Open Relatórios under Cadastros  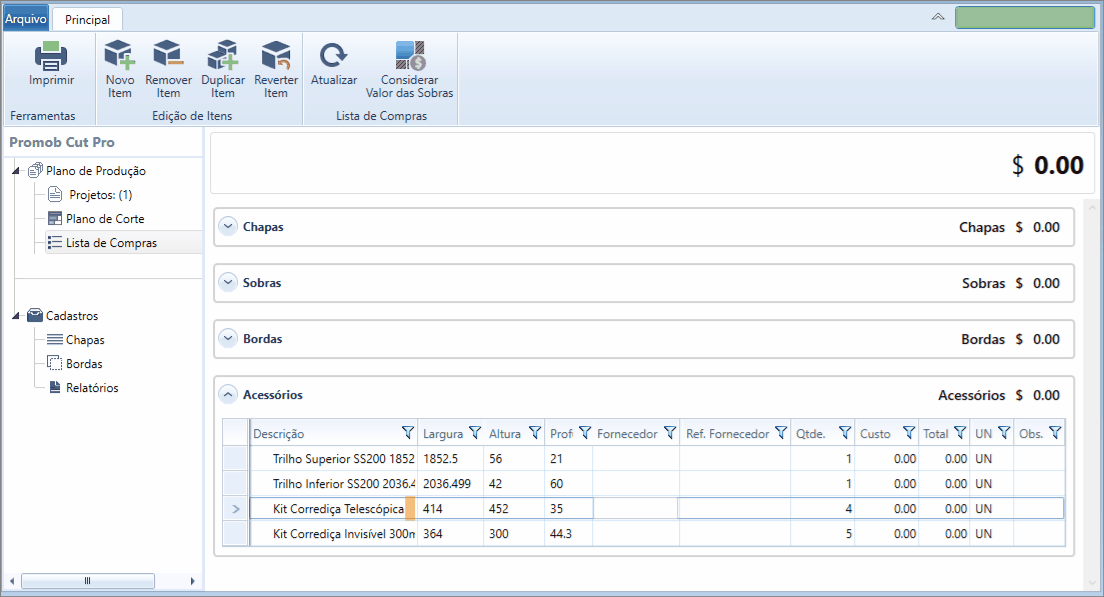click(92, 388)
